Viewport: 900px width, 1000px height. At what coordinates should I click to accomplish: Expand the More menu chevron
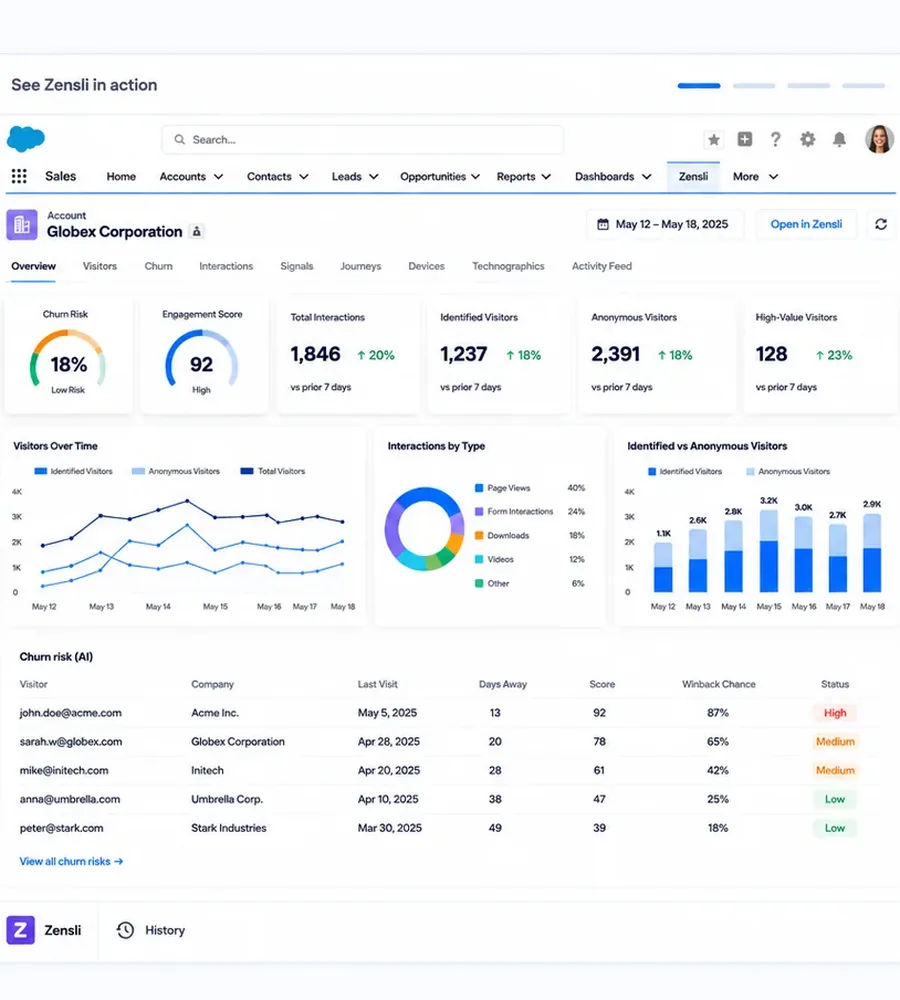click(x=773, y=177)
